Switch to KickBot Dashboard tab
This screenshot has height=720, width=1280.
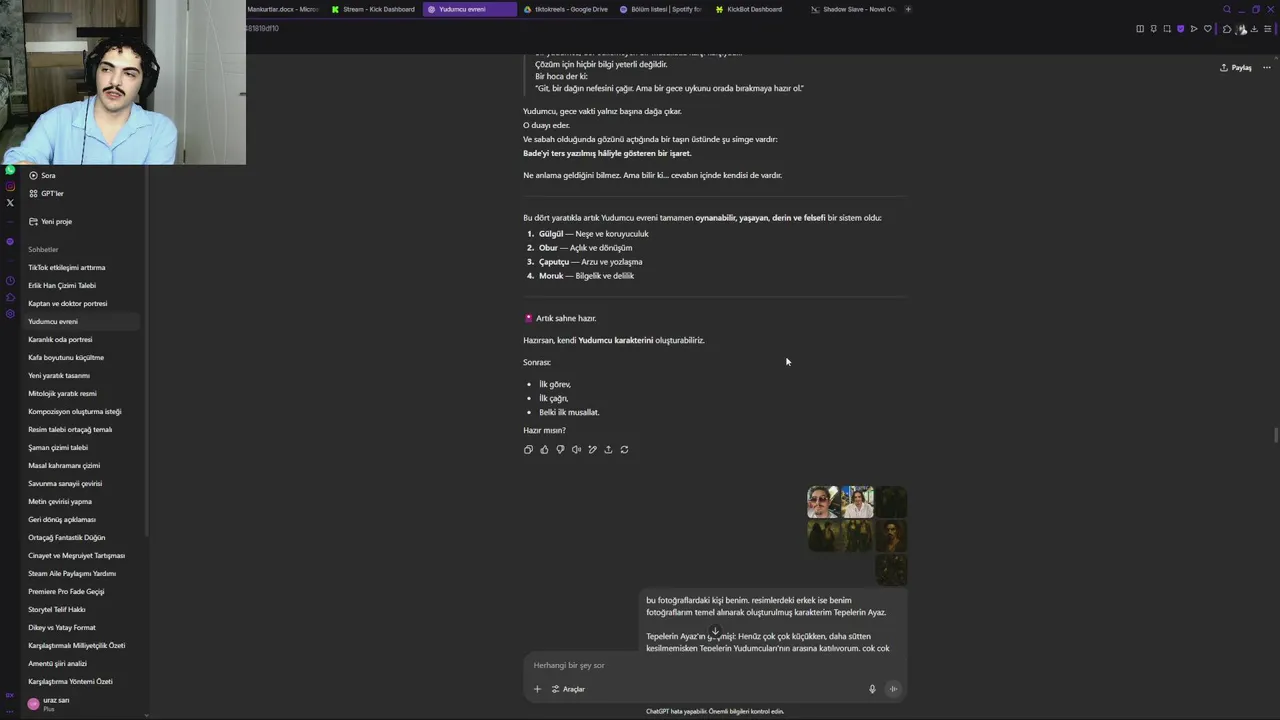[755, 9]
